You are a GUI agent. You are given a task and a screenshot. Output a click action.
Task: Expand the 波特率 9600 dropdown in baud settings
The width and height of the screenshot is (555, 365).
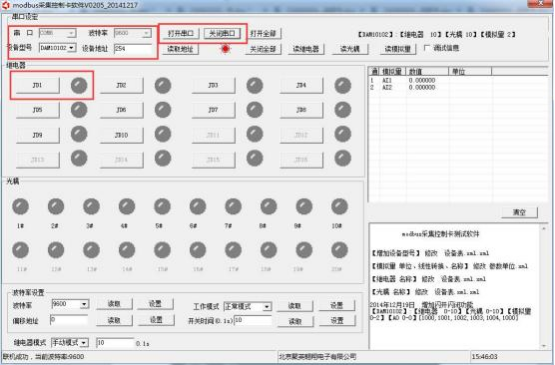[x=70, y=304]
